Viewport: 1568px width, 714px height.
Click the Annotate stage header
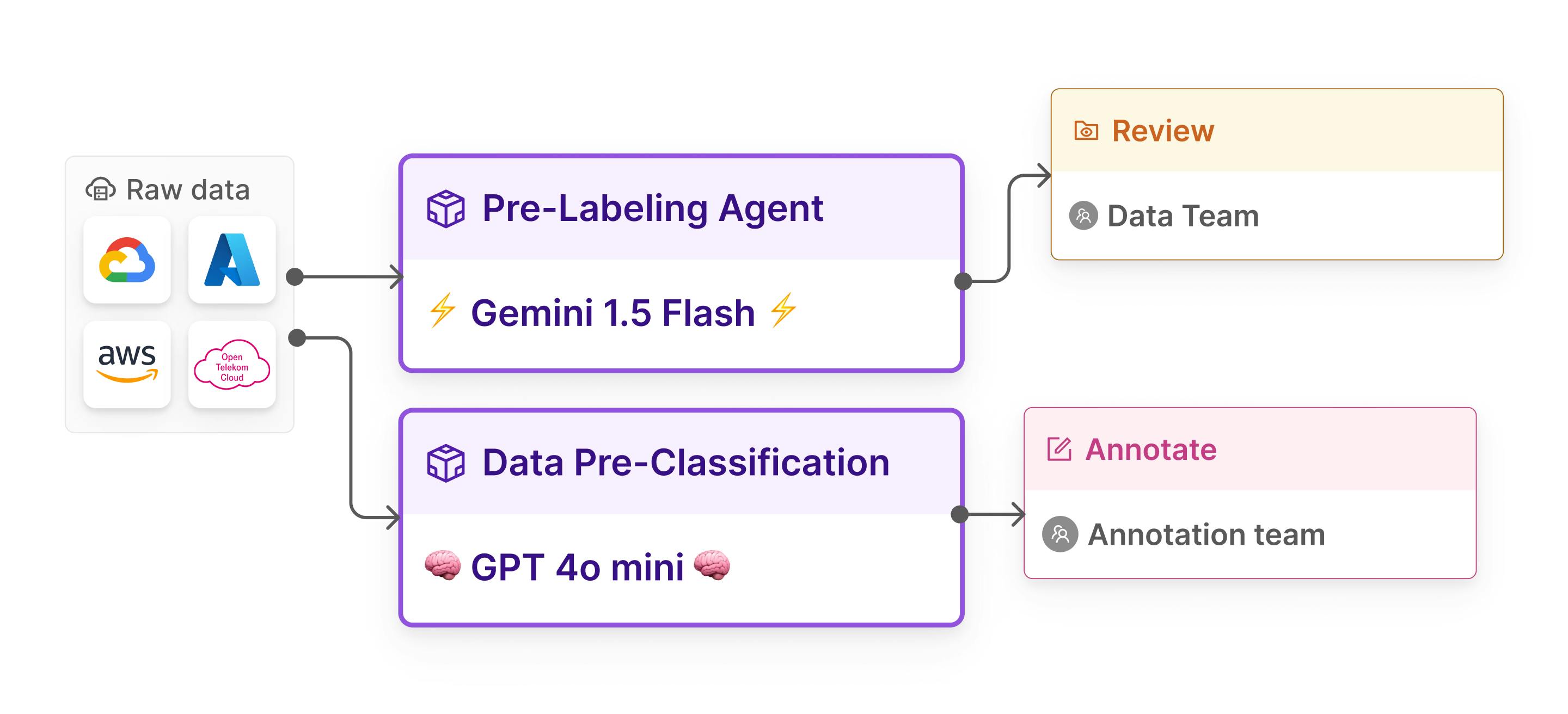(x=1150, y=450)
